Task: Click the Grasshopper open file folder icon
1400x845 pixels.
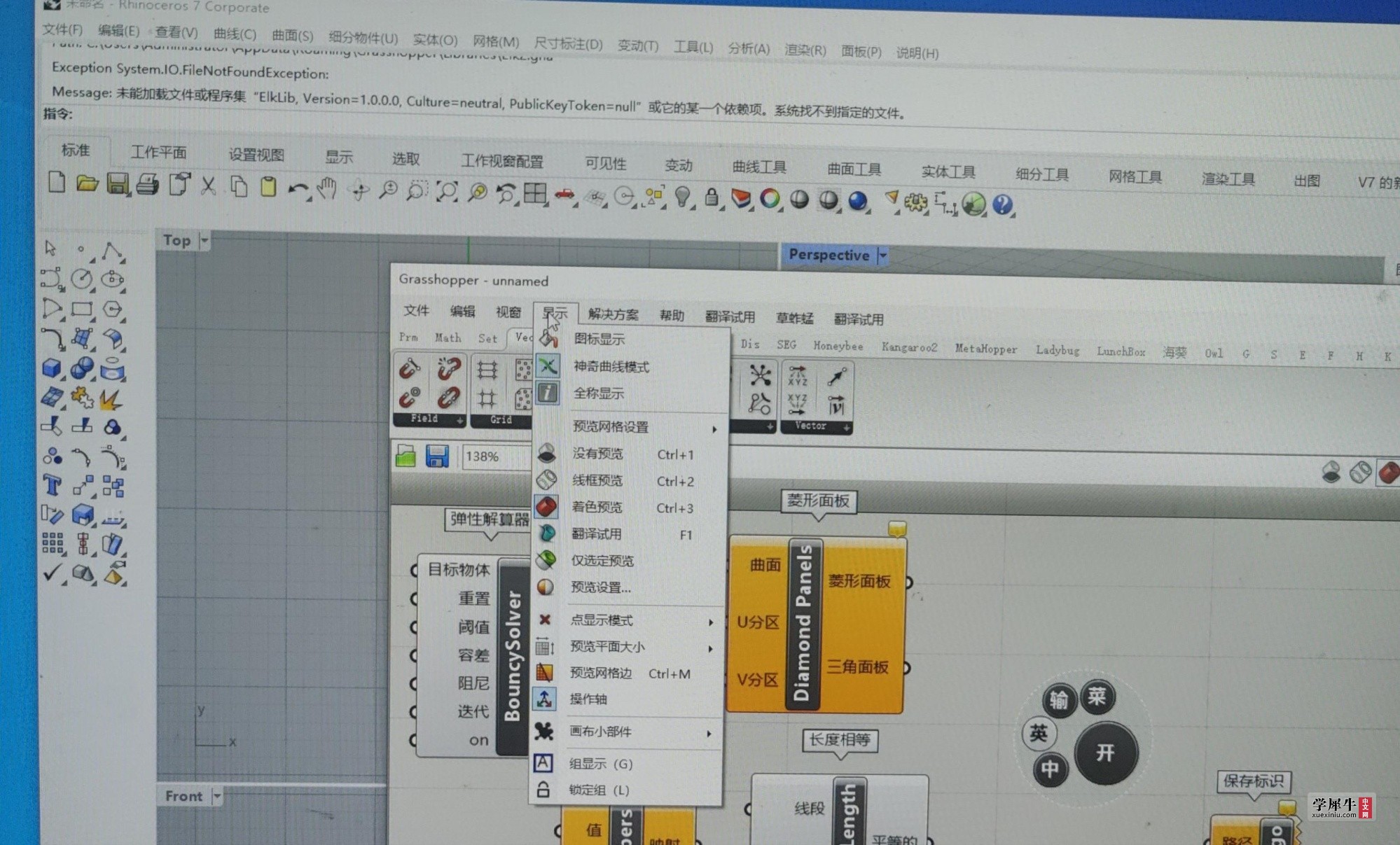Action: pyautogui.click(x=406, y=457)
